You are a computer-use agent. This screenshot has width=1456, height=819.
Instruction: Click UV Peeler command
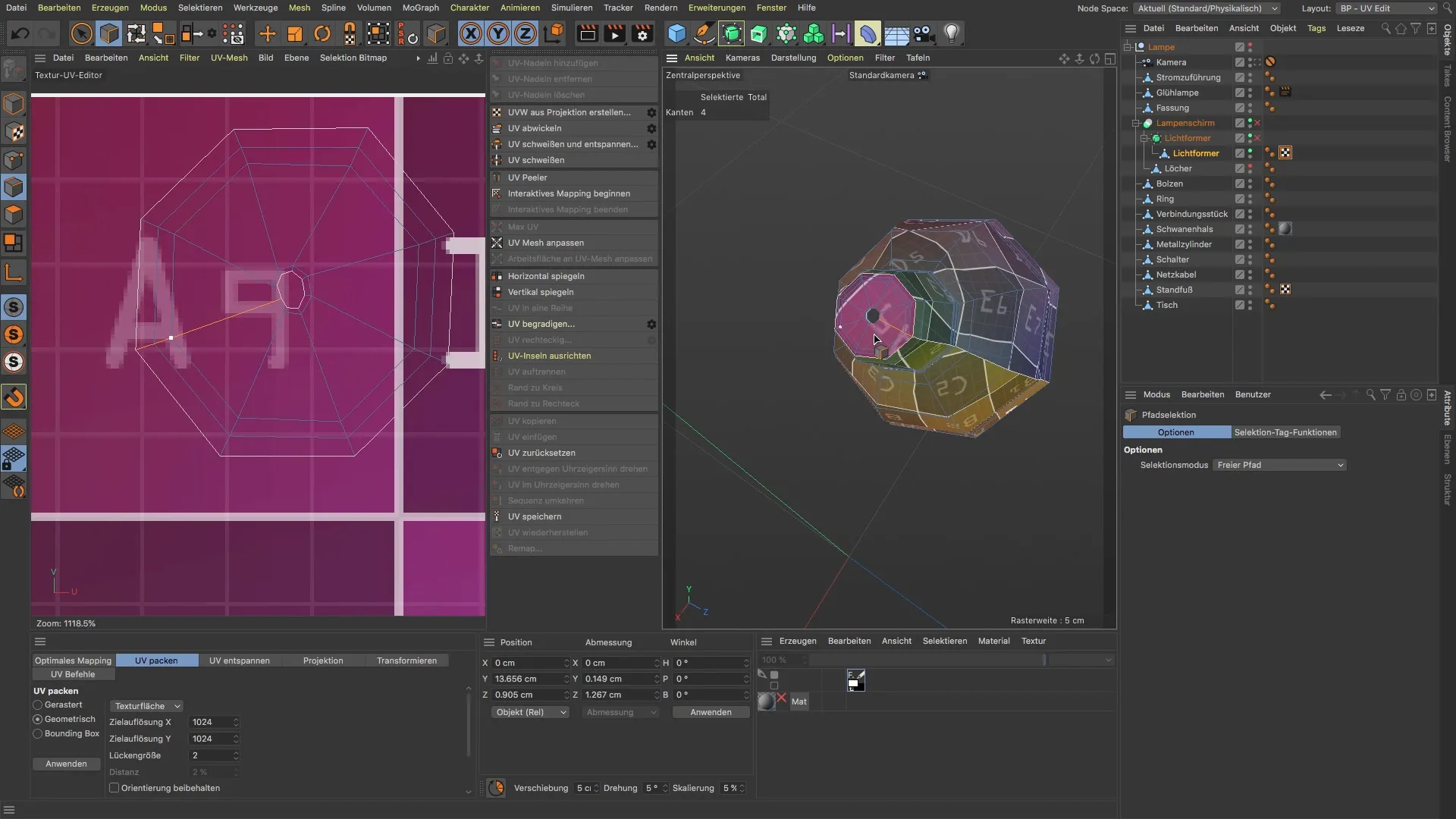pos(527,177)
